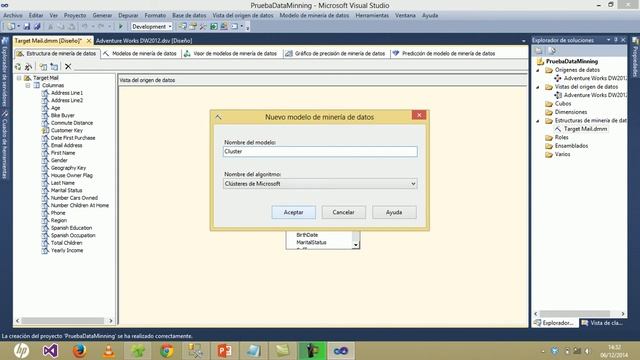Click the Cubos folder icon

tap(549, 104)
